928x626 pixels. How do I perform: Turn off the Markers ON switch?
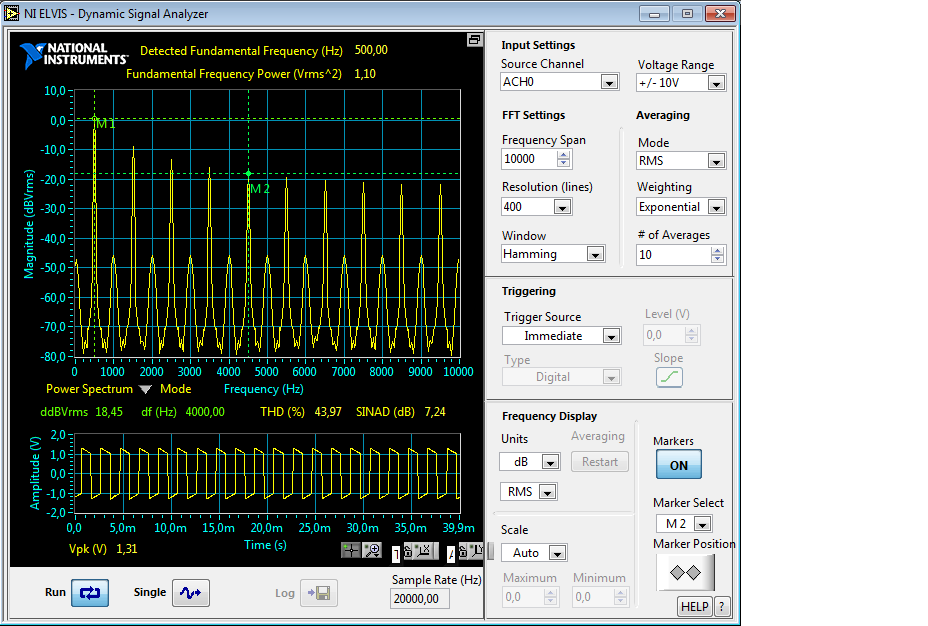click(679, 465)
